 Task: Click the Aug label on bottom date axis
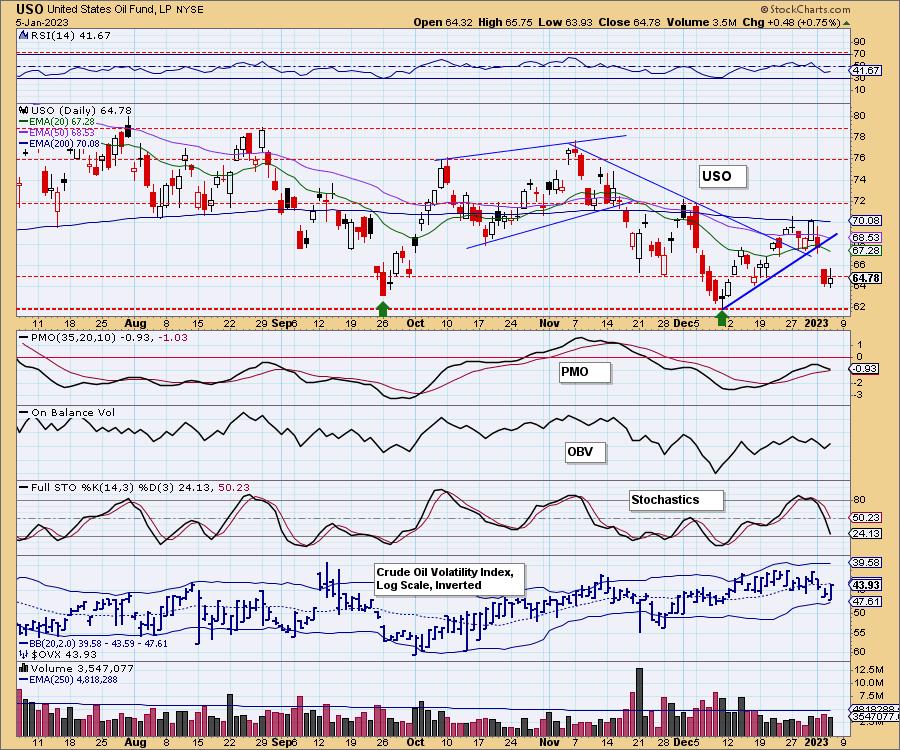click(x=135, y=742)
